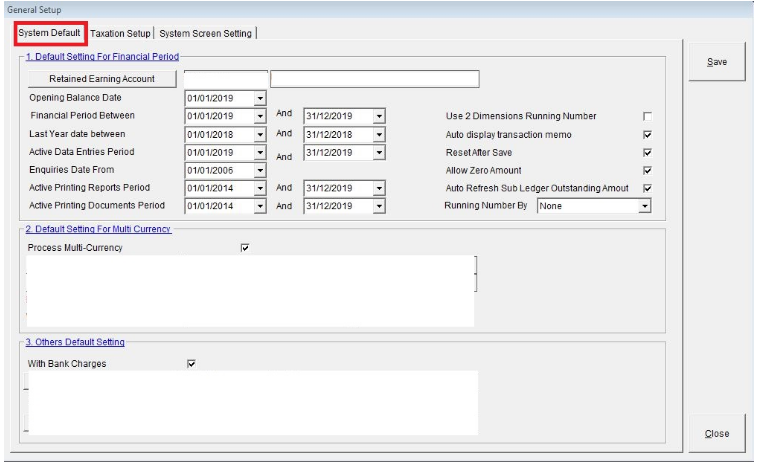
Task: Uncheck Process Multi-Currency checkbox
Action: pyautogui.click(x=245, y=248)
